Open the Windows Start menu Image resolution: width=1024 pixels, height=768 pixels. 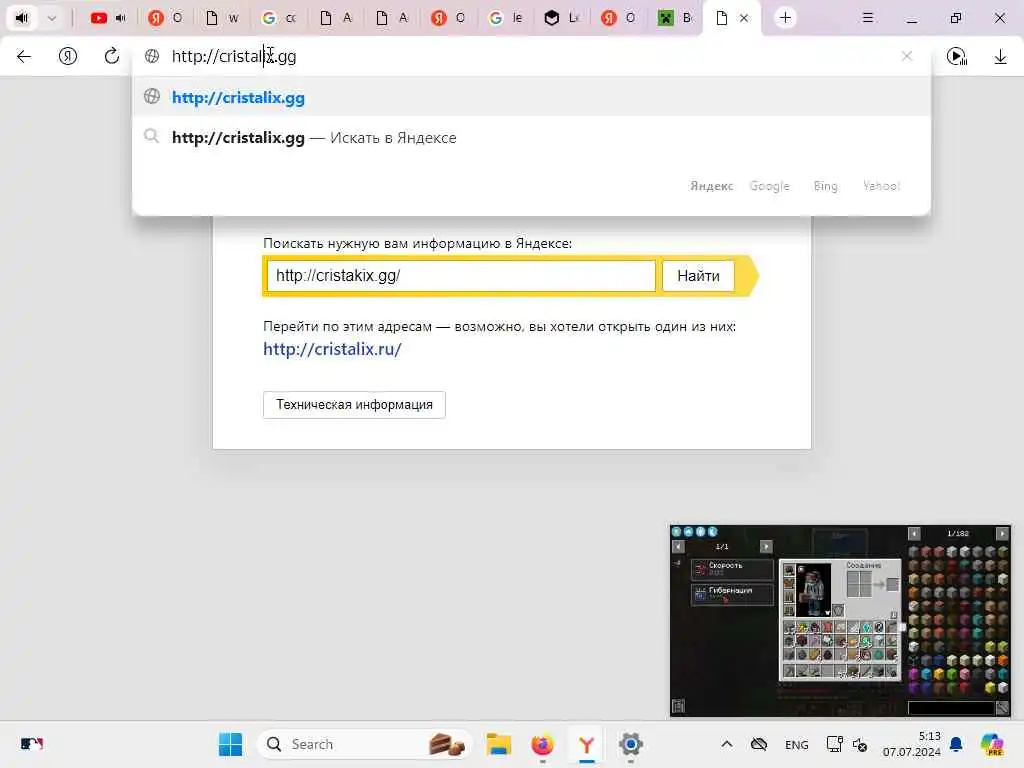click(230, 744)
